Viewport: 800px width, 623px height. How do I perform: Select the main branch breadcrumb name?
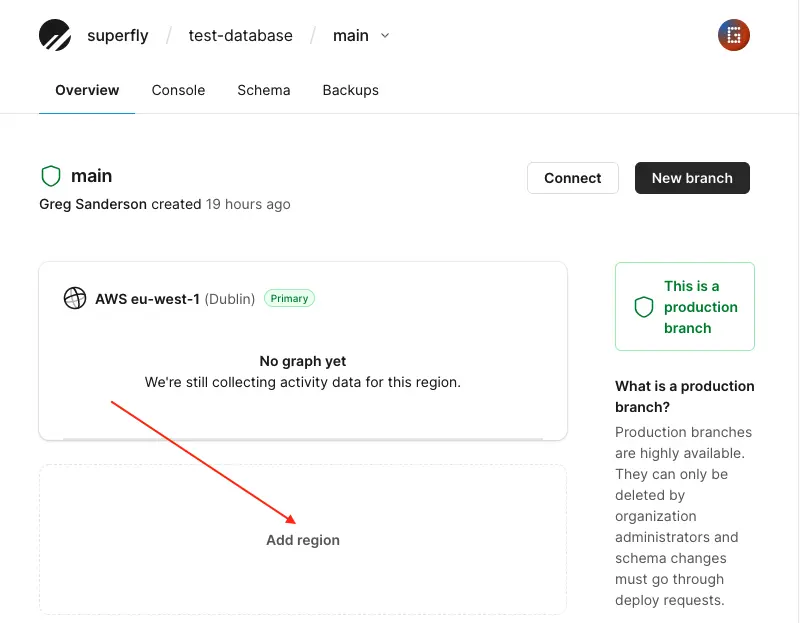pos(351,36)
